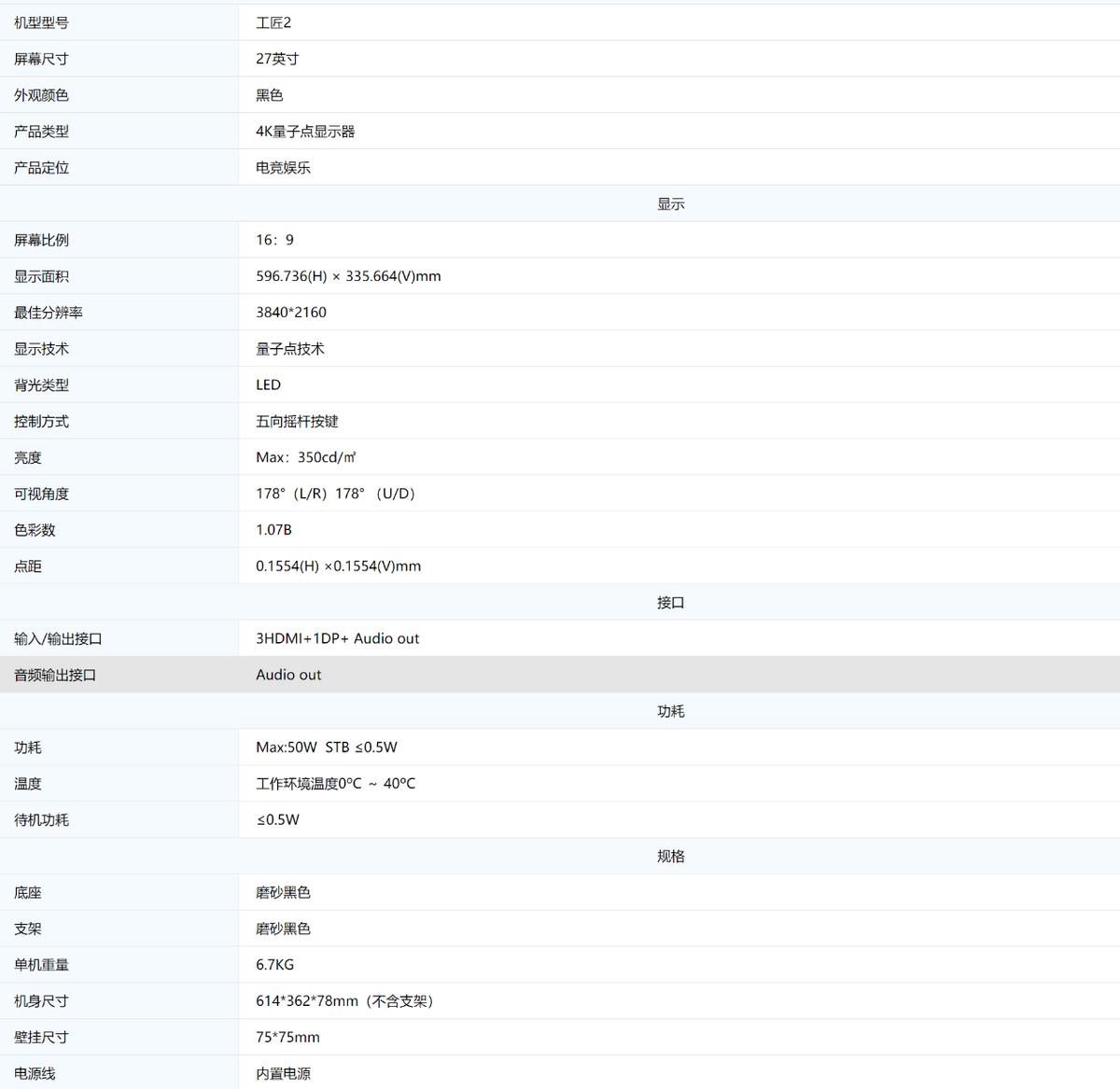
Task: Click the 支架 label
Action: point(28,928)
